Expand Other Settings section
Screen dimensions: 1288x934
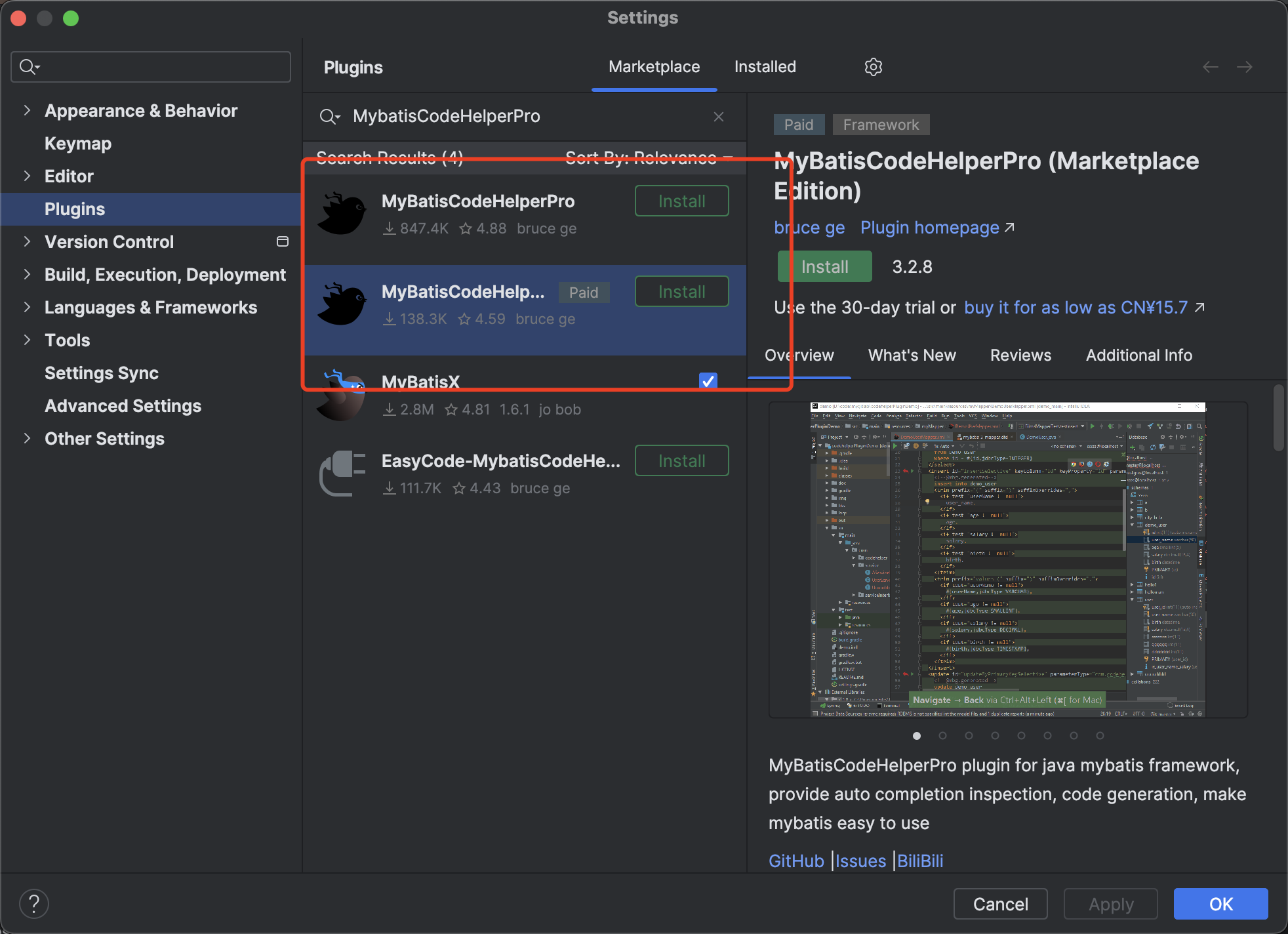point(27,438)
